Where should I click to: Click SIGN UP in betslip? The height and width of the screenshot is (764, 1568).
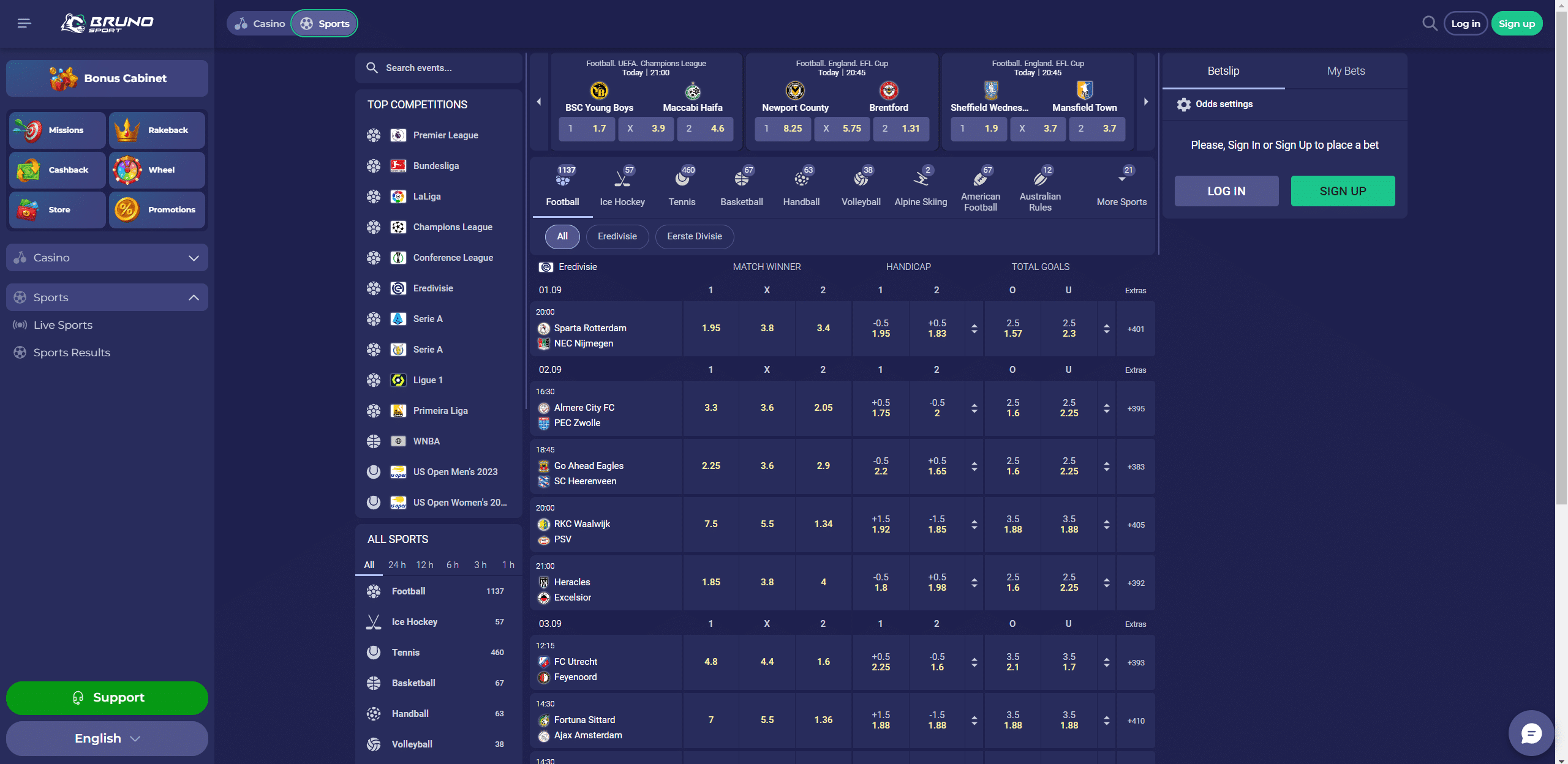pos(1343,191)
